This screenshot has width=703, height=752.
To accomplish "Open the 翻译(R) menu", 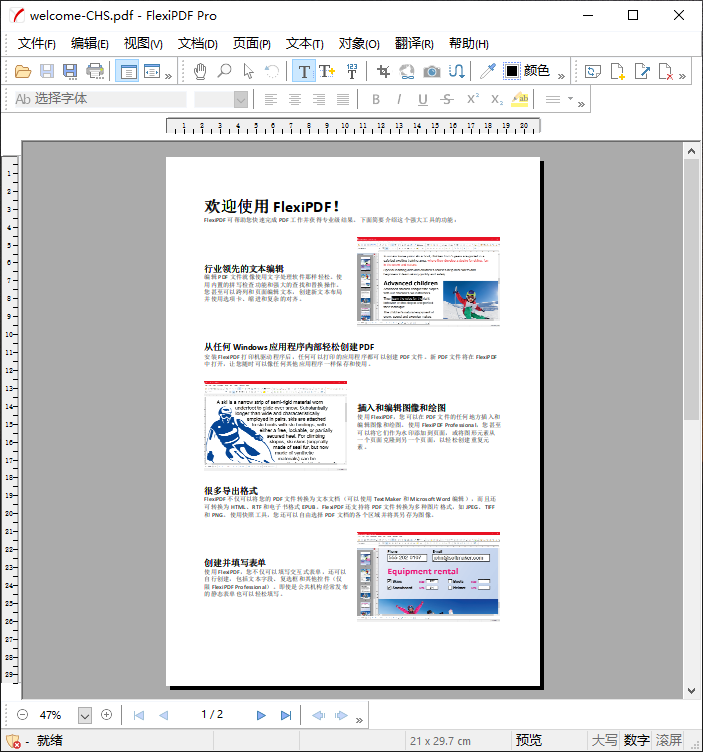I will [414, 44].
